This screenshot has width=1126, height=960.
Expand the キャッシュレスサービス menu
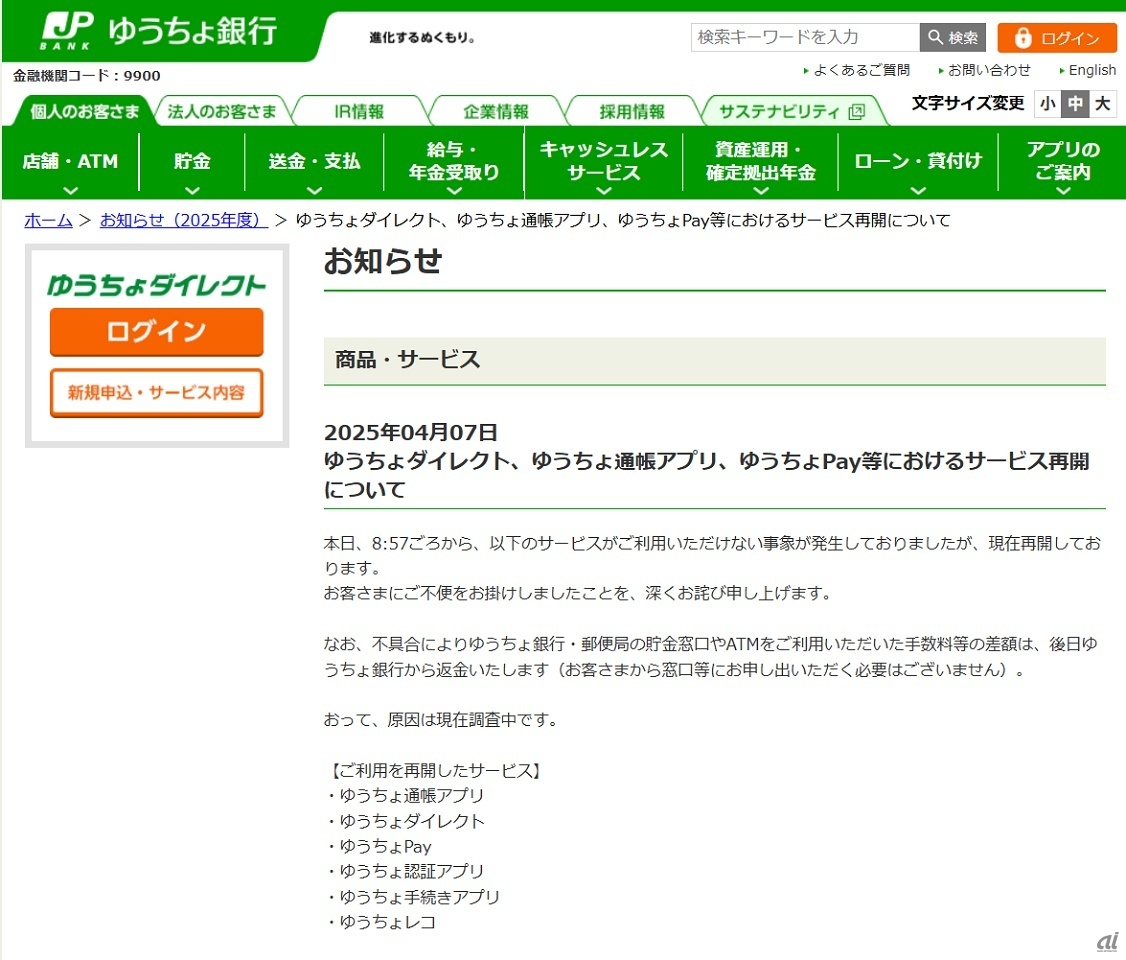pos(604,163)
